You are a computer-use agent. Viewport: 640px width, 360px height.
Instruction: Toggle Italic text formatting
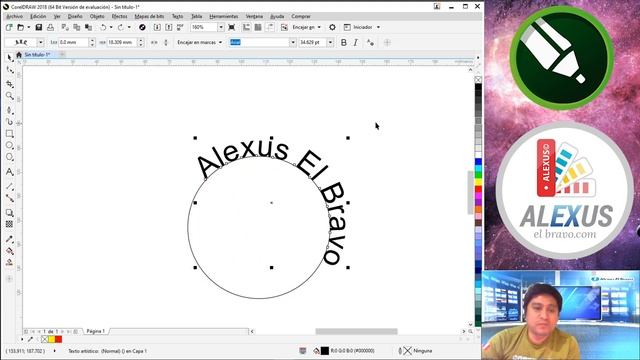pos(356,42)
